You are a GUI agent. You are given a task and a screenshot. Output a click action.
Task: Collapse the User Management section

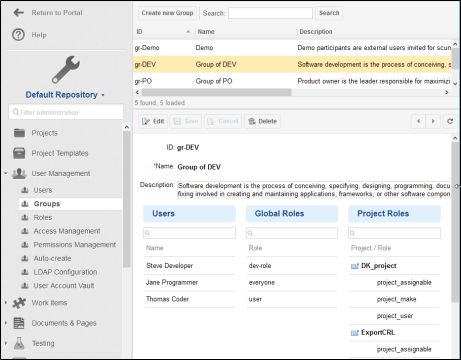(x=6, y=173)
